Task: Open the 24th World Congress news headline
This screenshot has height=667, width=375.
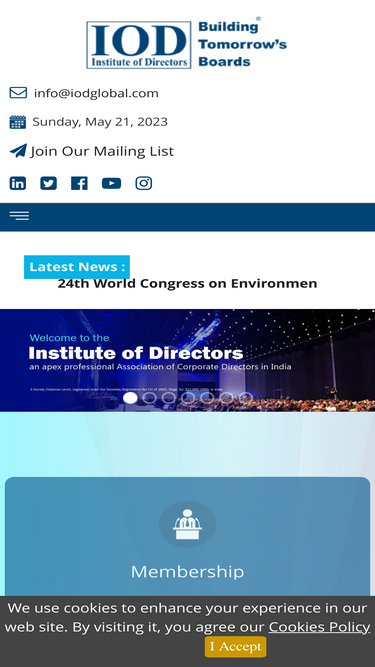Action: [x=188, y=283]
